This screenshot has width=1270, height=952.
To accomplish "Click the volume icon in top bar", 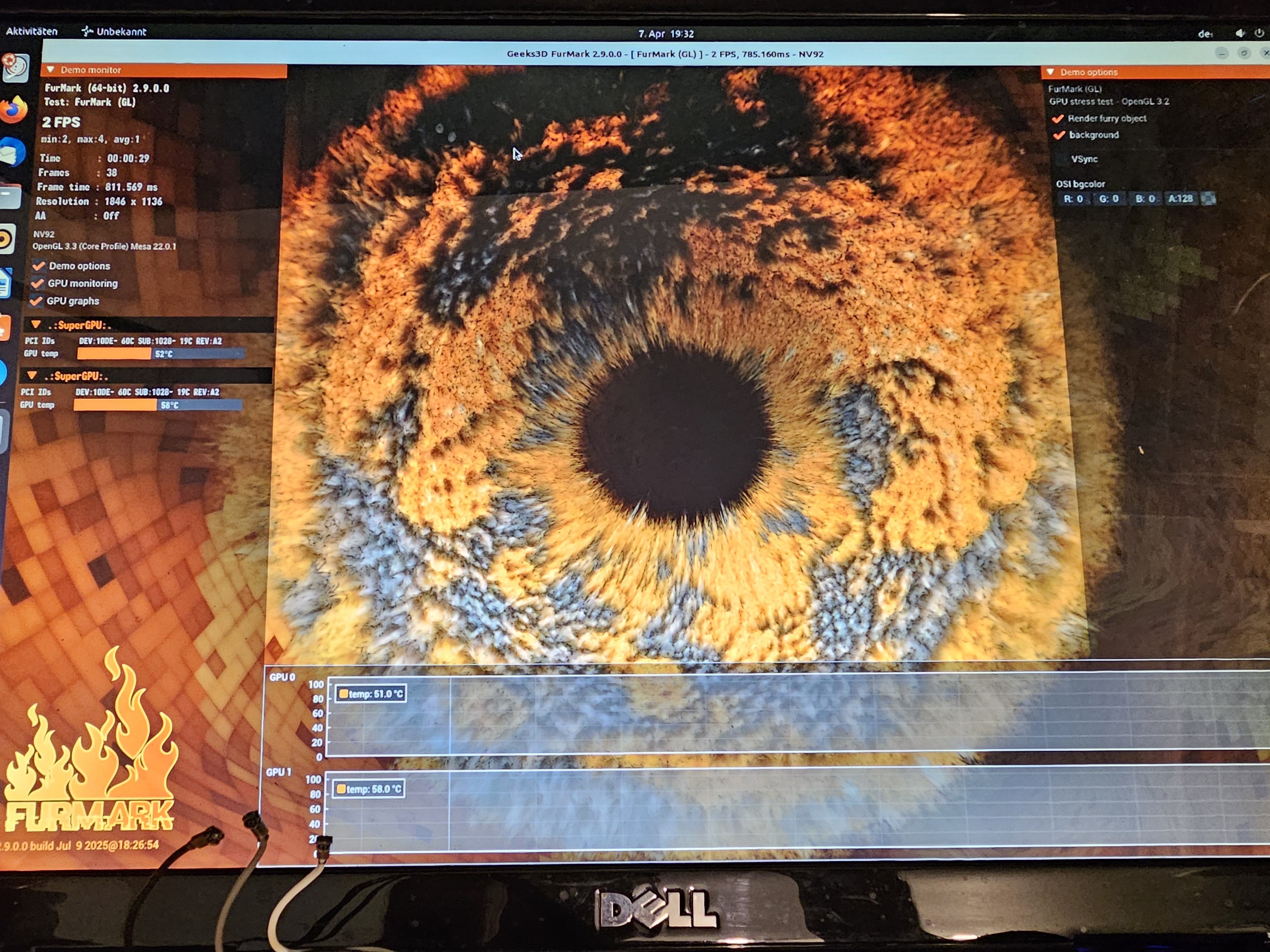I will coord(1240,33).
